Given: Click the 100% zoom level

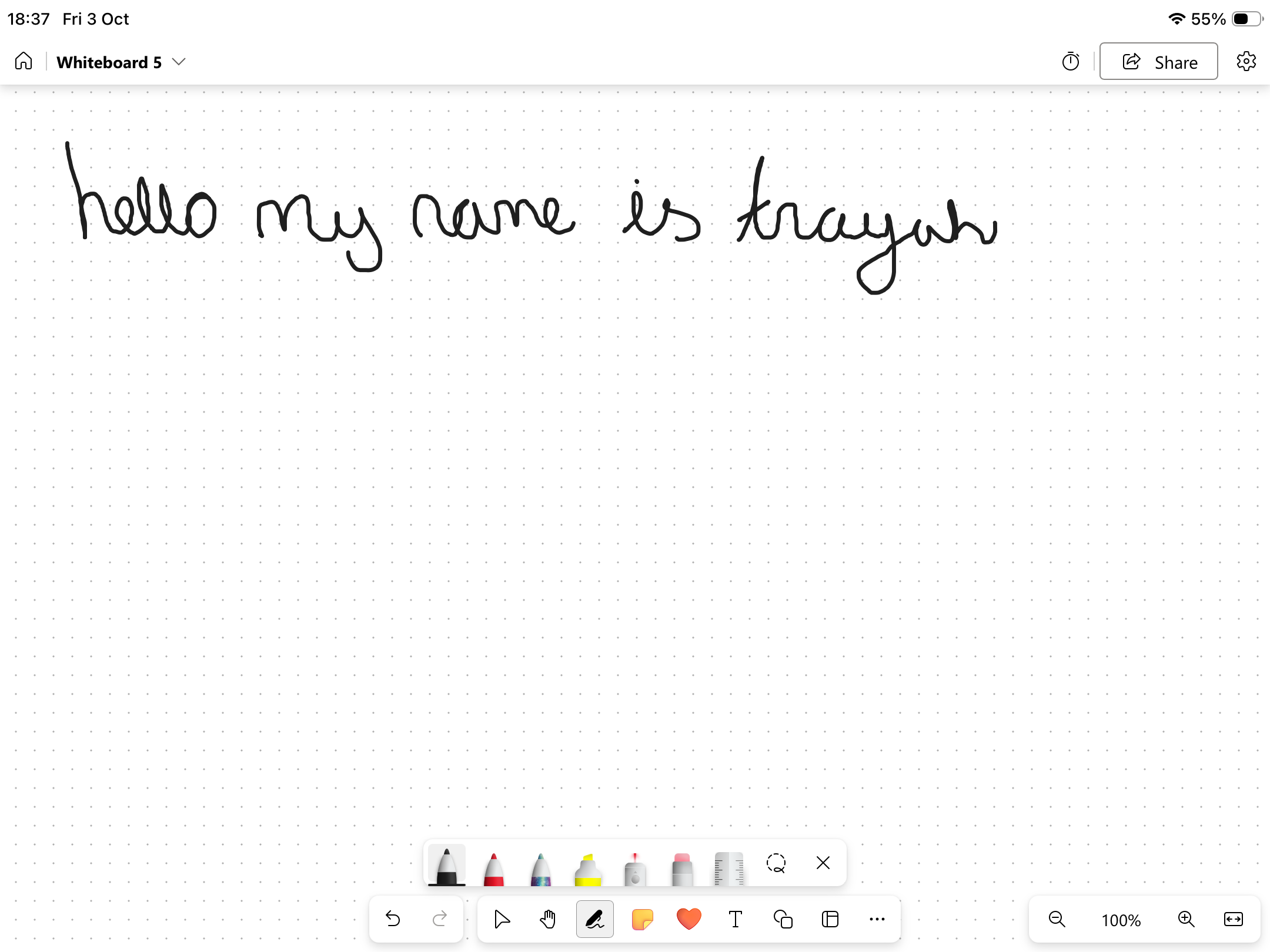Looking at the screenshot, I should click(x=1121, y=920).
